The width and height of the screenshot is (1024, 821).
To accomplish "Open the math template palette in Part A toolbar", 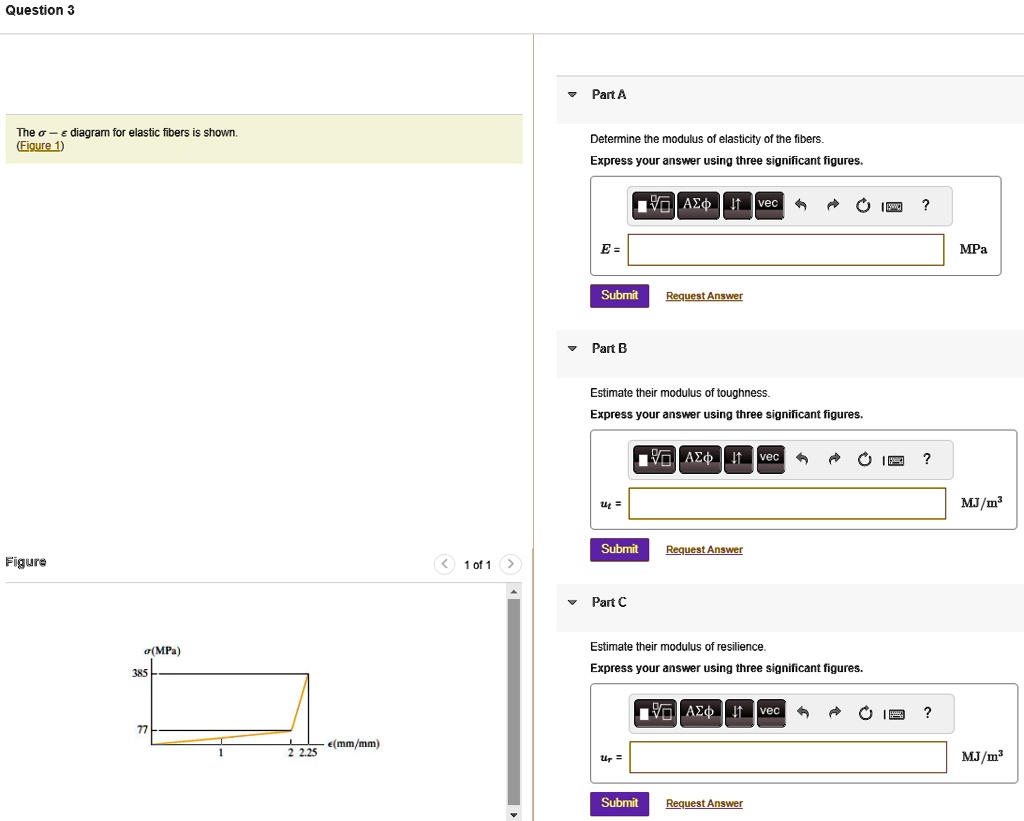I will click(652, 205).
